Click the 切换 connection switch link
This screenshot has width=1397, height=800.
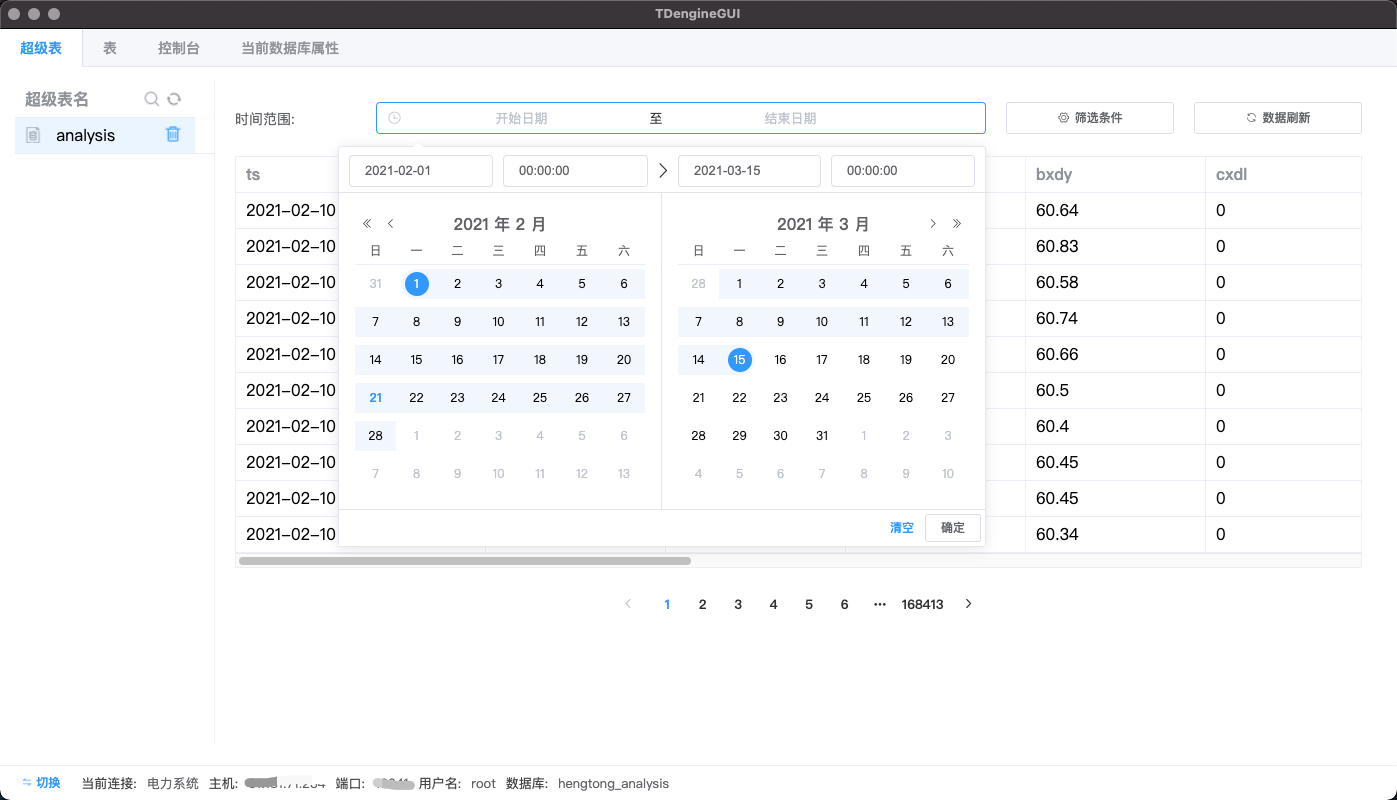(x=41, y=783)
